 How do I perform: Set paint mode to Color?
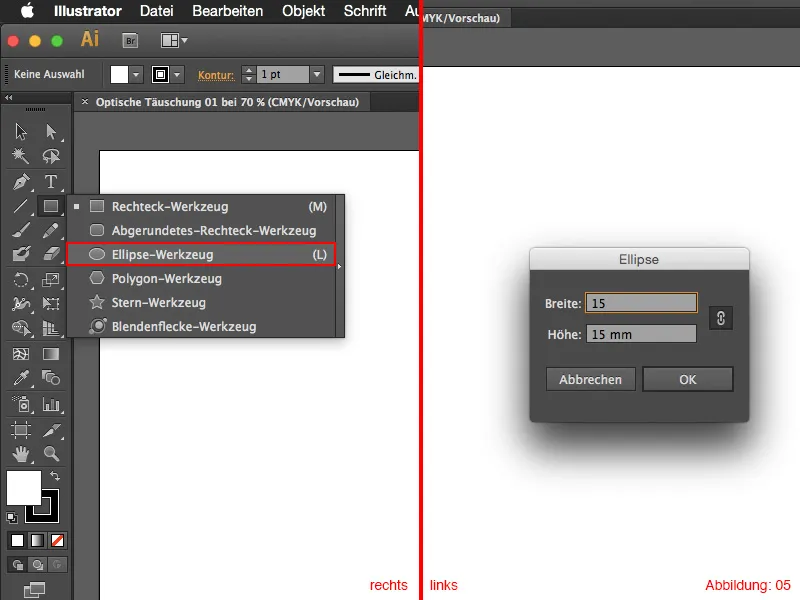point(17,540)
